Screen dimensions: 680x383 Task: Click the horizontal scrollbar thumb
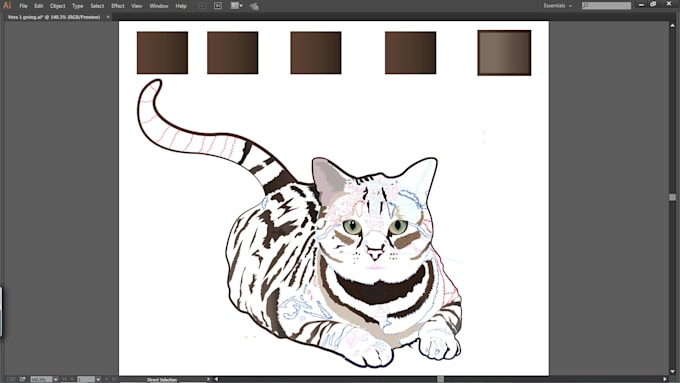tap(440, 380)
